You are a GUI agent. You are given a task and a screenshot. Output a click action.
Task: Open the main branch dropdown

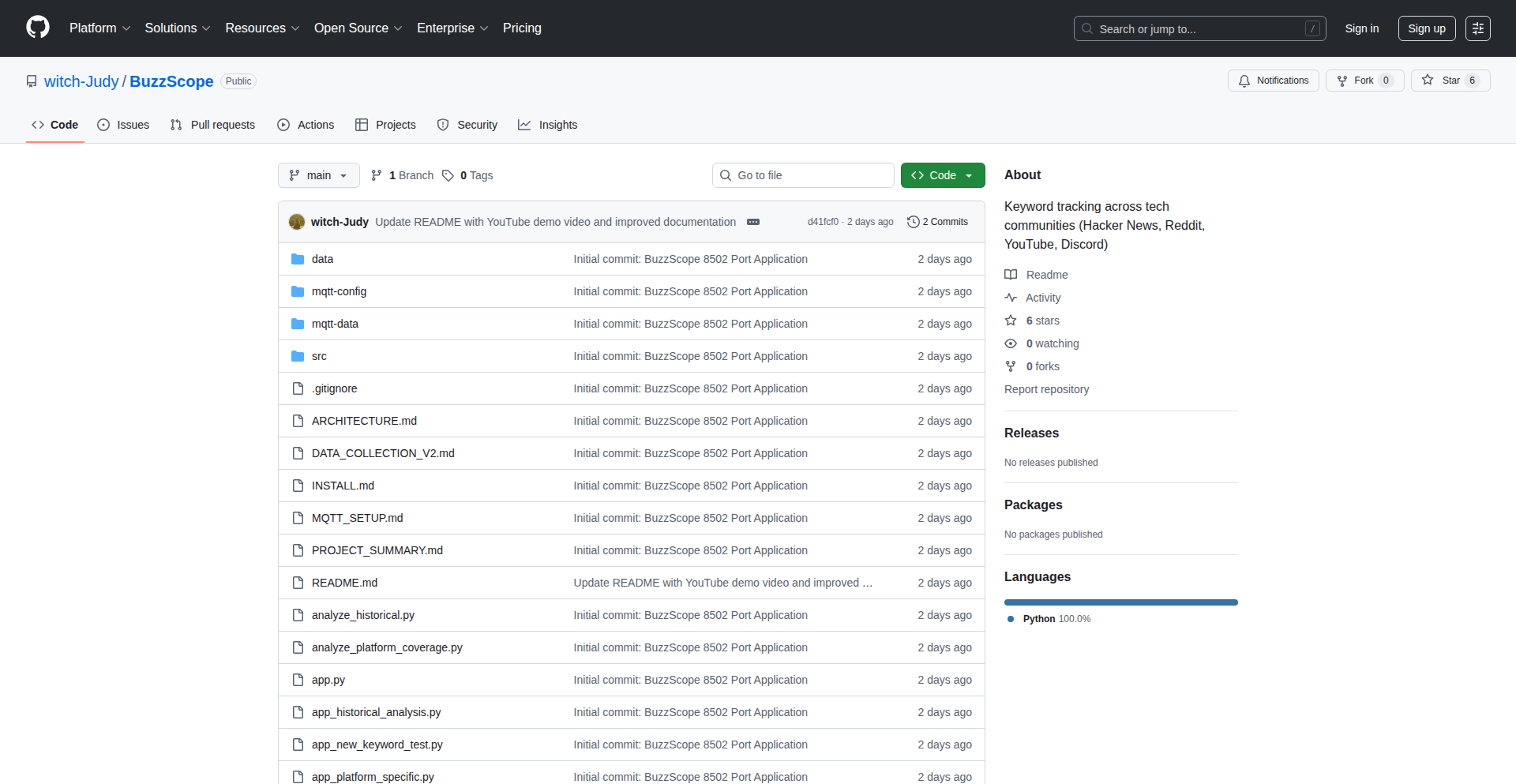click(318, 175)
